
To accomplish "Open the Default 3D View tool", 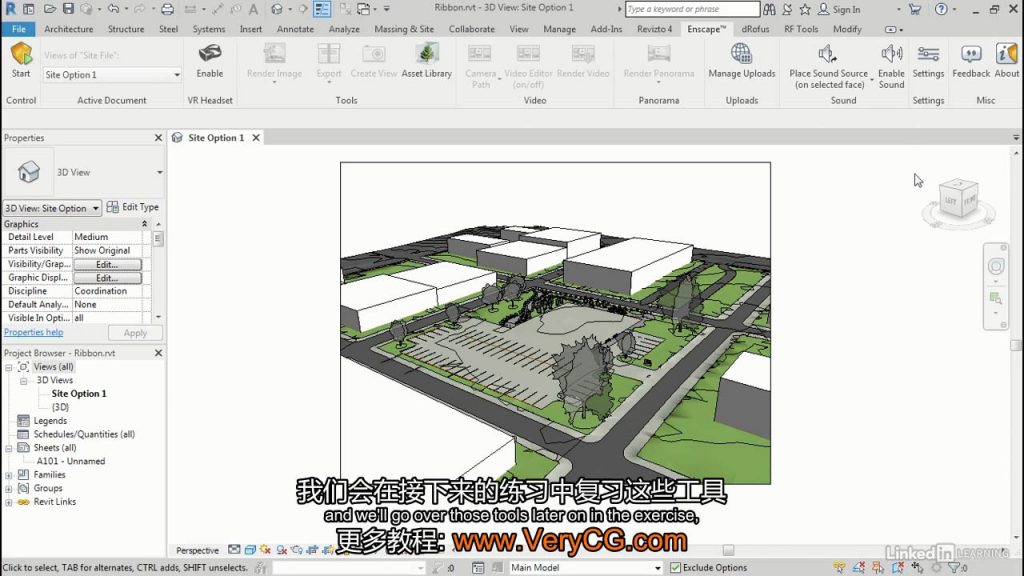I will tap(277, 9).
